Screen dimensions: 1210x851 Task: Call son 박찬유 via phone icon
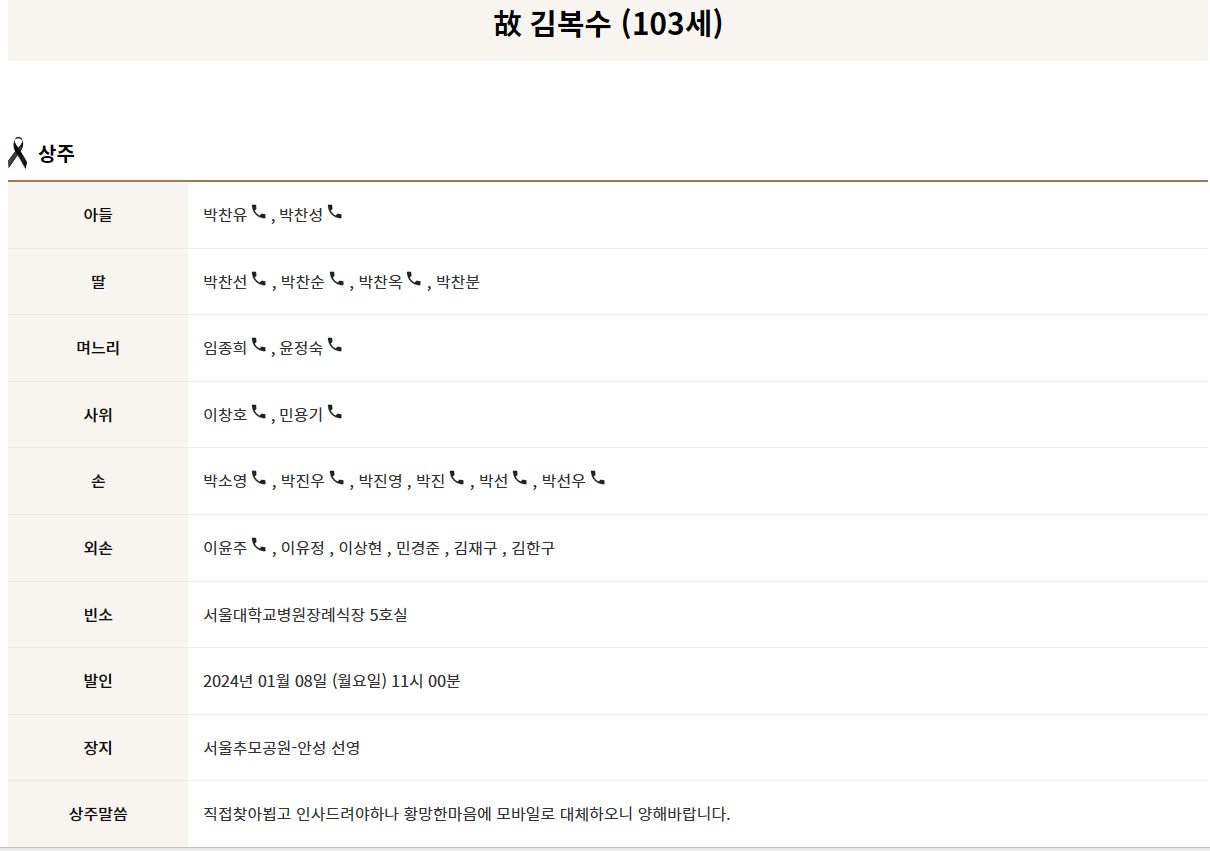coord(259,212)
